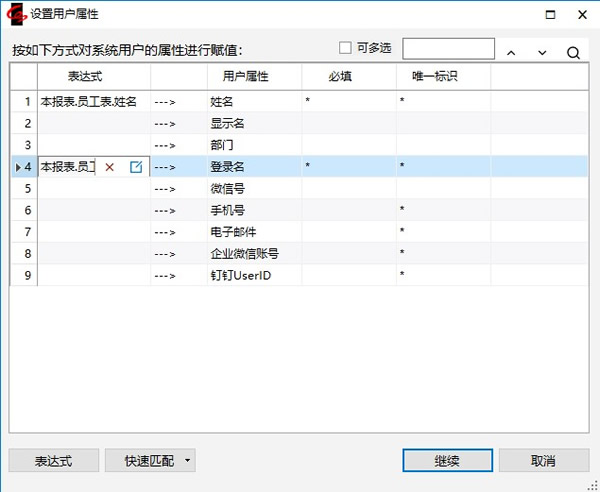Click the search text input field

click(x=448, y=48)
